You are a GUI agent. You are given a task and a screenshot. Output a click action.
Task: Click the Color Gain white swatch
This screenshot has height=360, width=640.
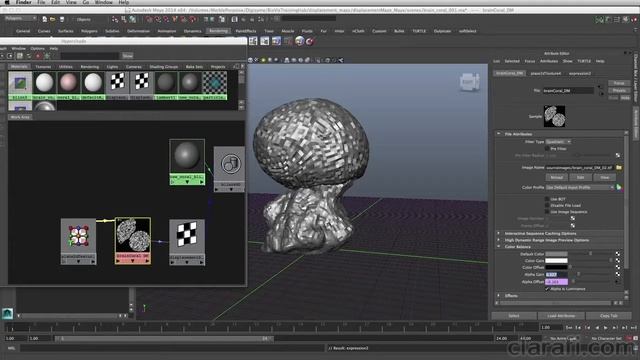556,261
